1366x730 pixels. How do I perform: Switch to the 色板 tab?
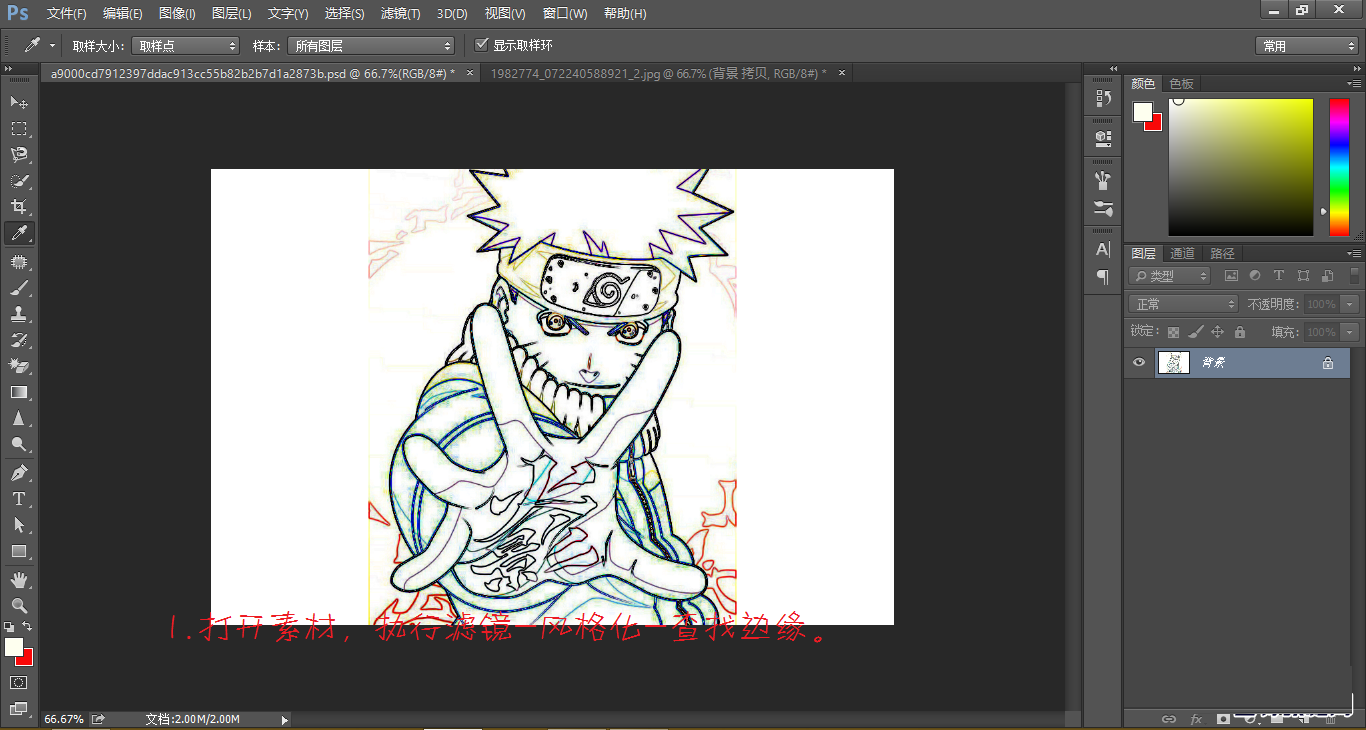(1181, 84)
